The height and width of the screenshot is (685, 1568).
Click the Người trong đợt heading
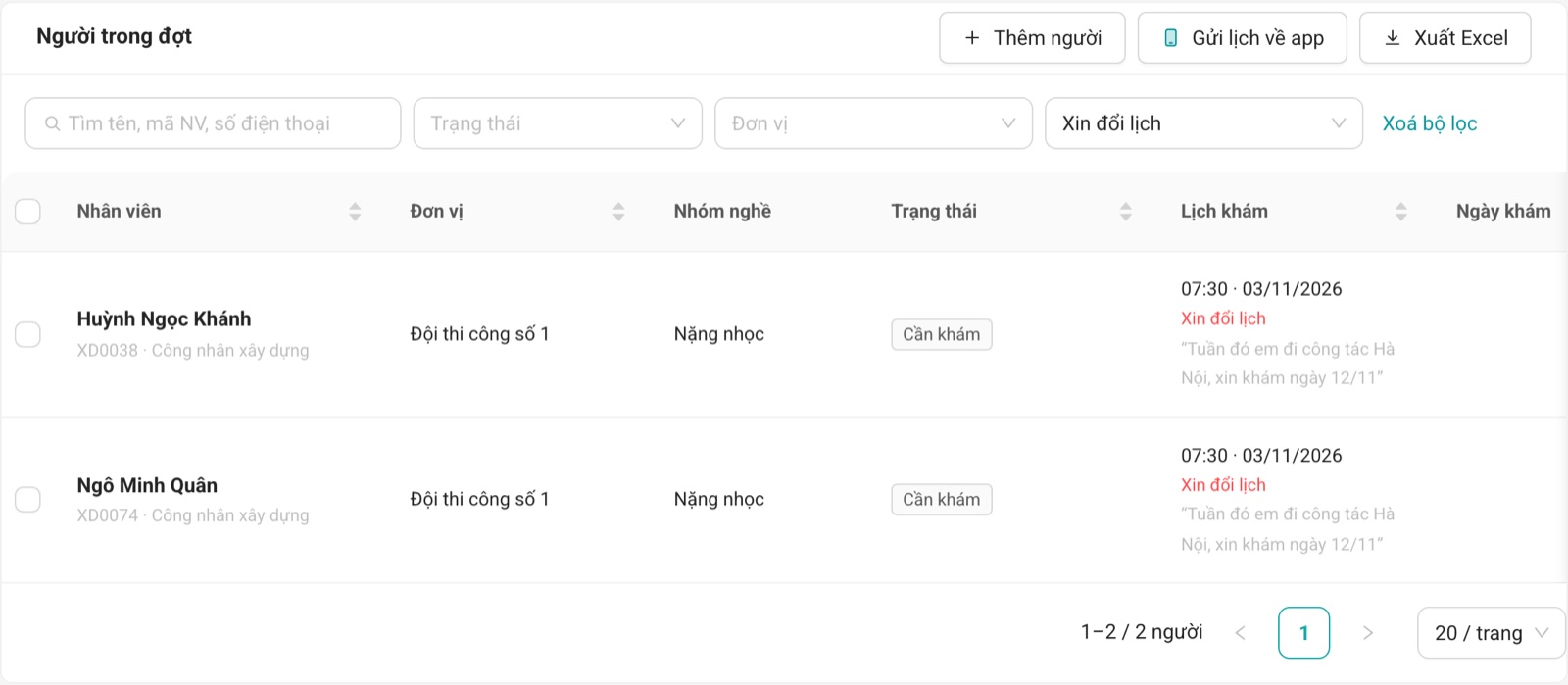114,37
